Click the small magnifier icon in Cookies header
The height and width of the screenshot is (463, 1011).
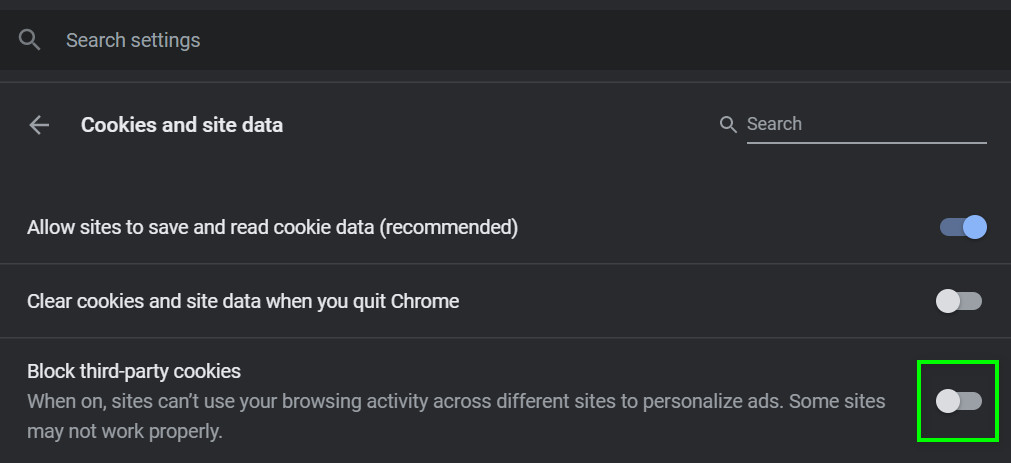tap(728, 125)
